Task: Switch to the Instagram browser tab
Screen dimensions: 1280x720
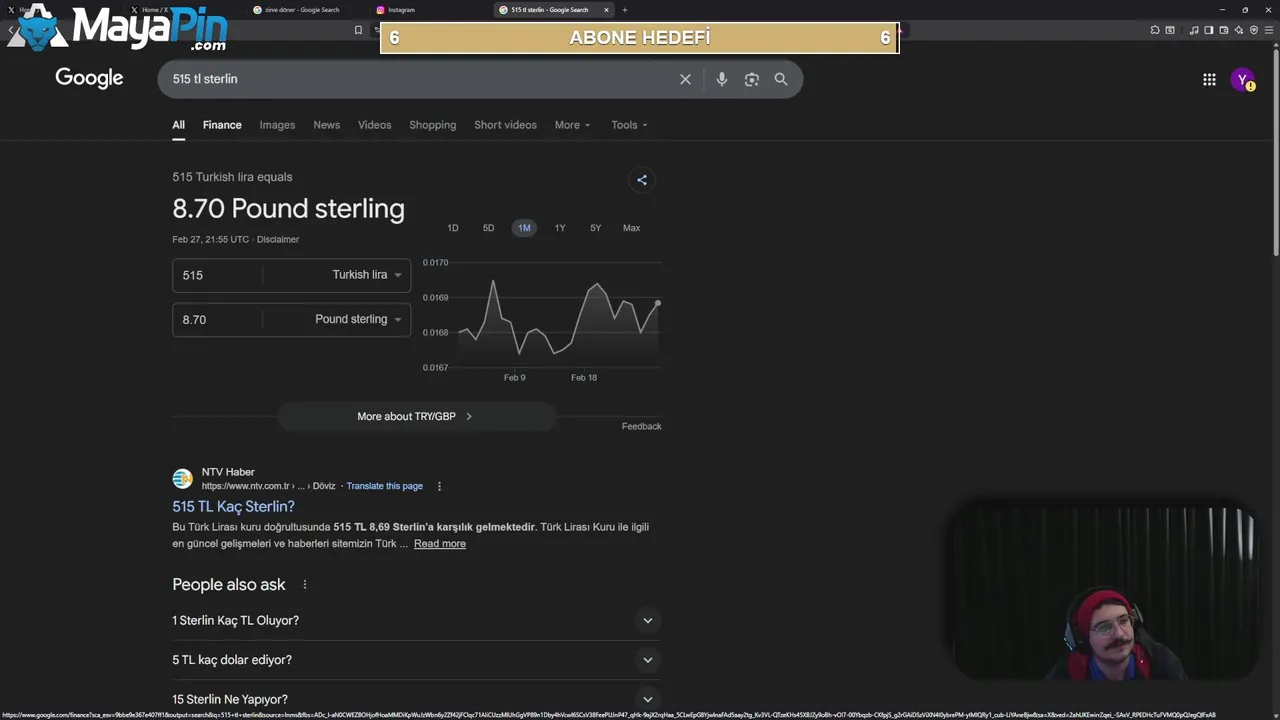Action: [x=430, y=10]
